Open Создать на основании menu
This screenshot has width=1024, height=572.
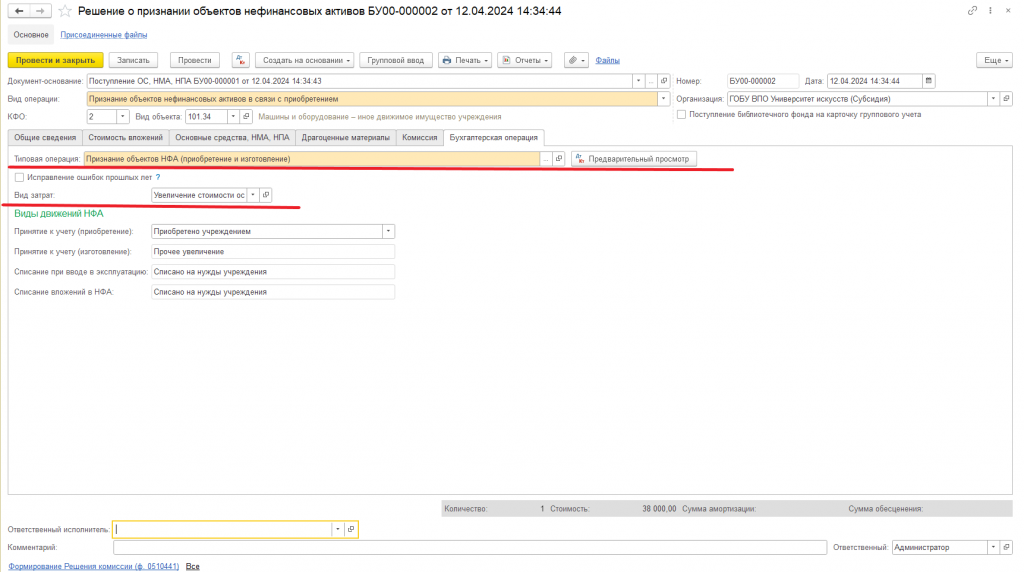tap(304, 60)
